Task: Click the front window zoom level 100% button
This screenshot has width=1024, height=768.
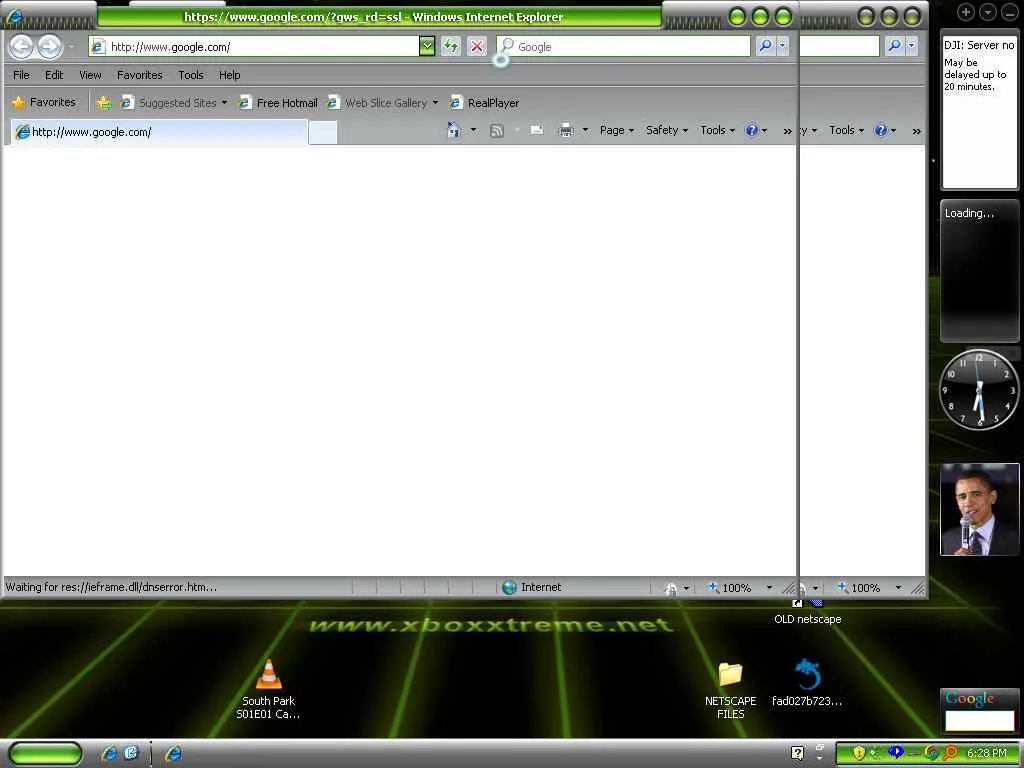Action: pos(729,588)
